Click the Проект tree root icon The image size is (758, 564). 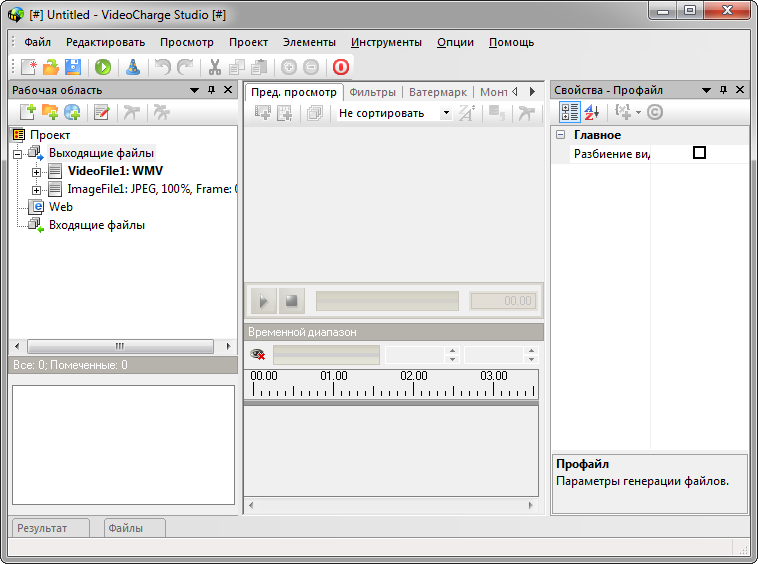(19, 134)
